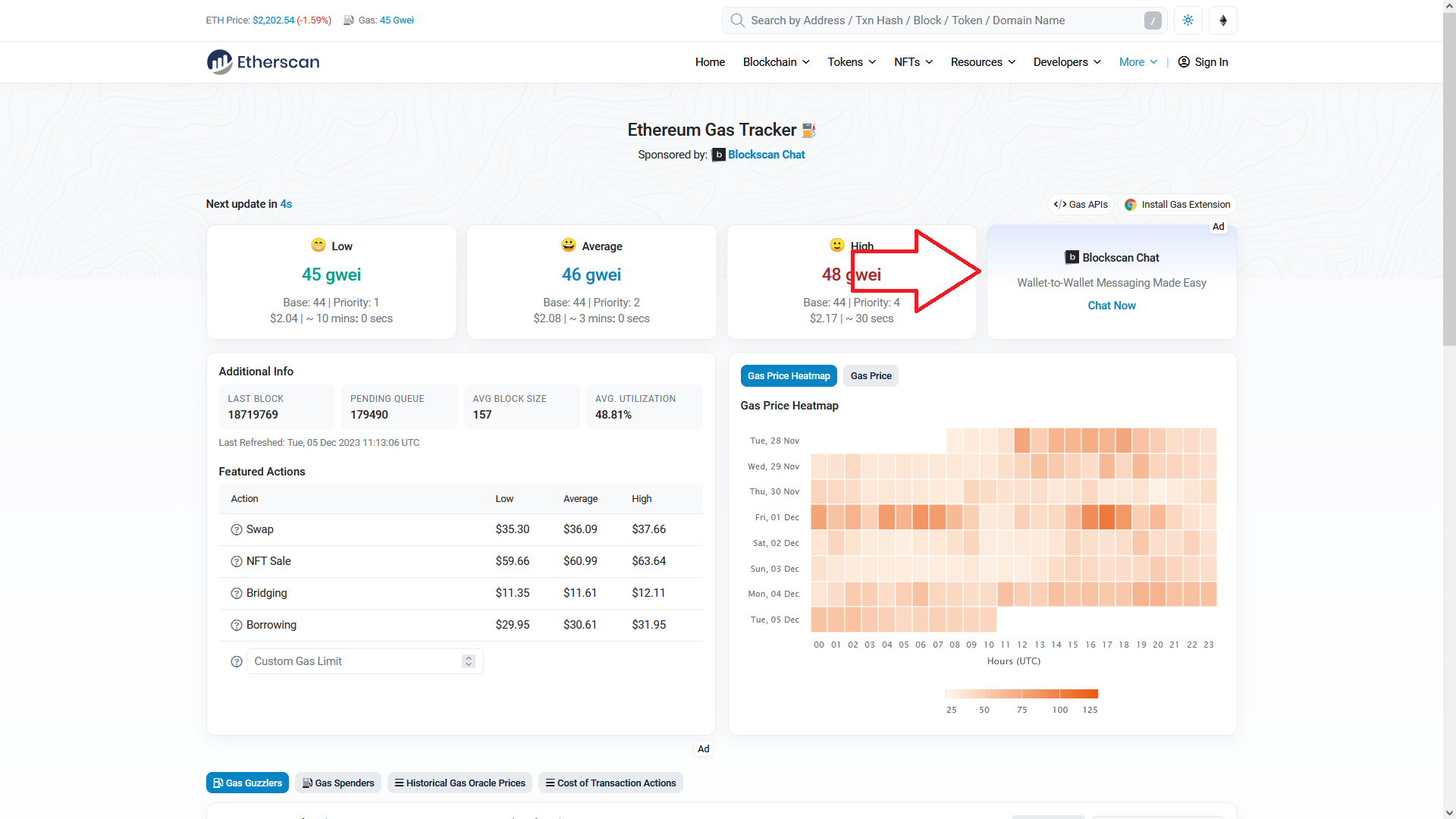Click the search magnifier icon
This screenshot has width=1456, height=819.
point(736,20)
